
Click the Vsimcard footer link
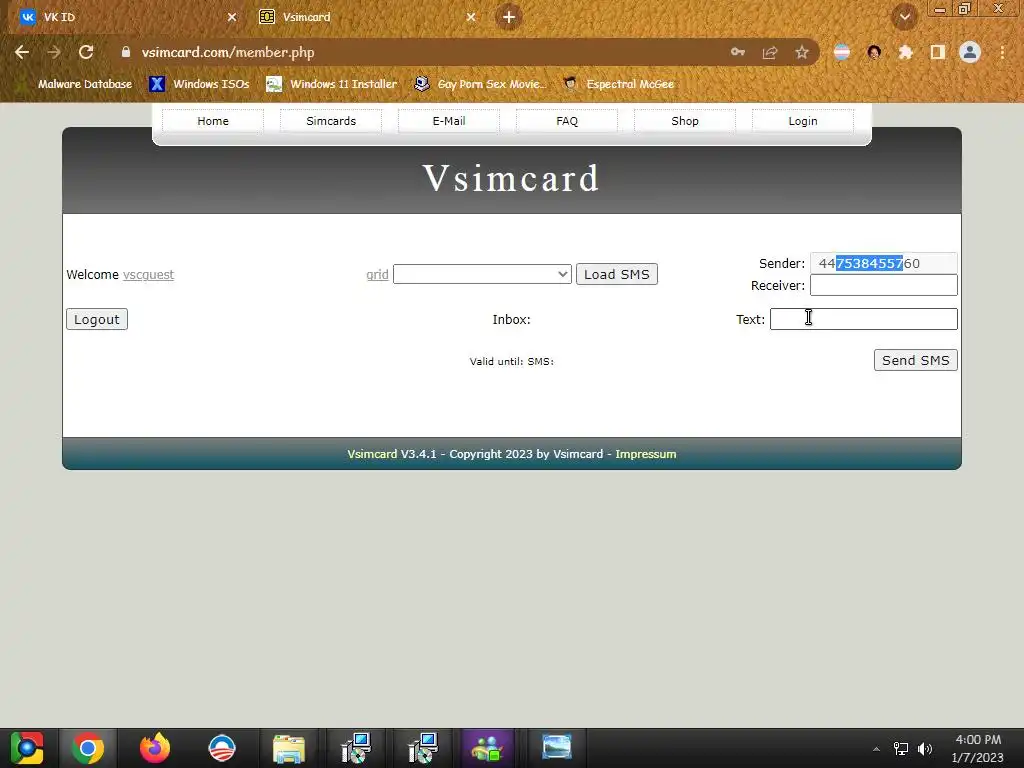point(372,454)
